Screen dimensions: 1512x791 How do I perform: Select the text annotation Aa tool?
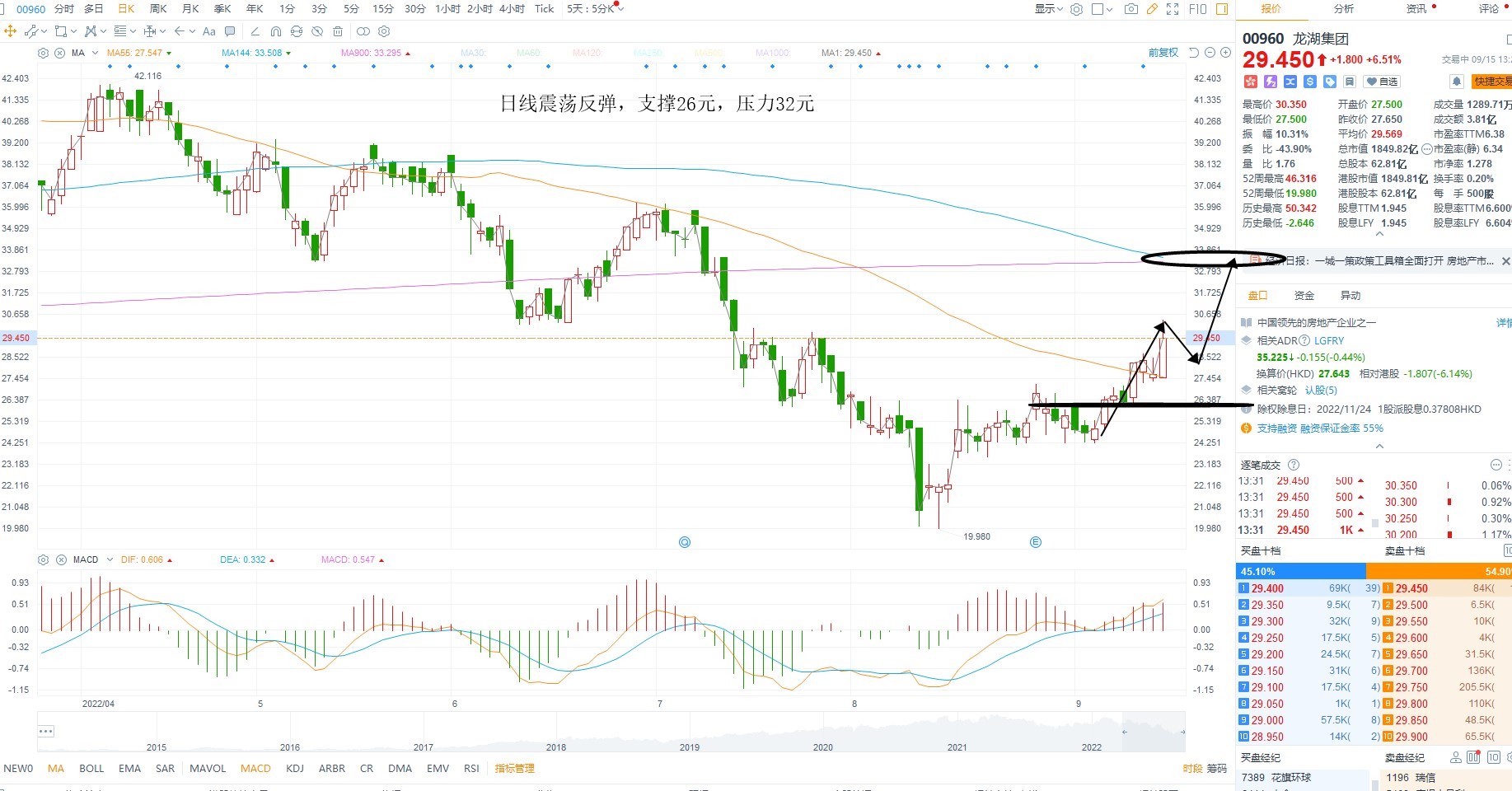208,31
